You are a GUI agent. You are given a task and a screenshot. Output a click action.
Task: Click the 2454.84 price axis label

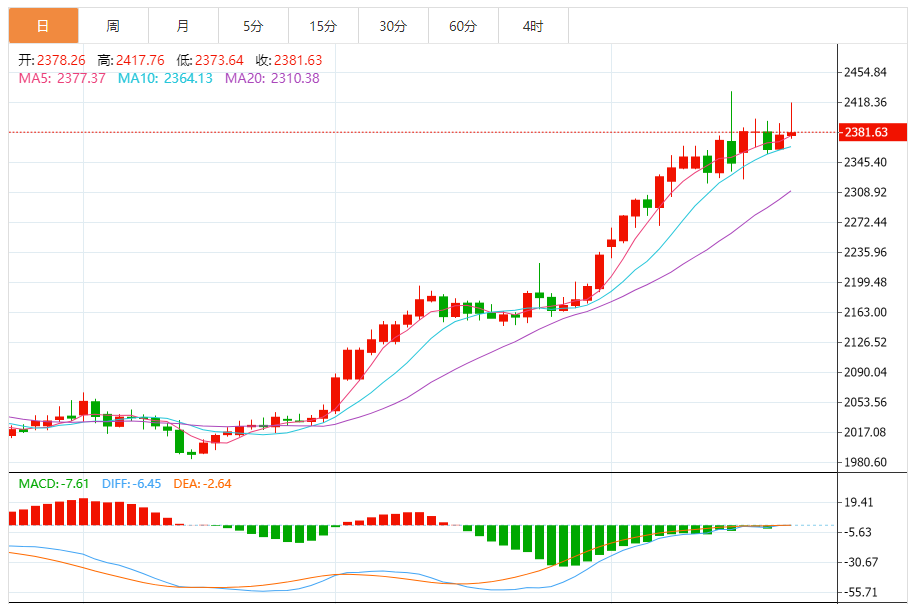(x=865, y=72)
